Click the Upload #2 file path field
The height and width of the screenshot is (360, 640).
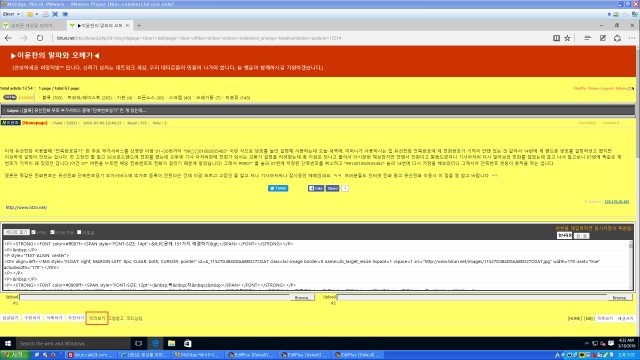[x=472, y=298]
